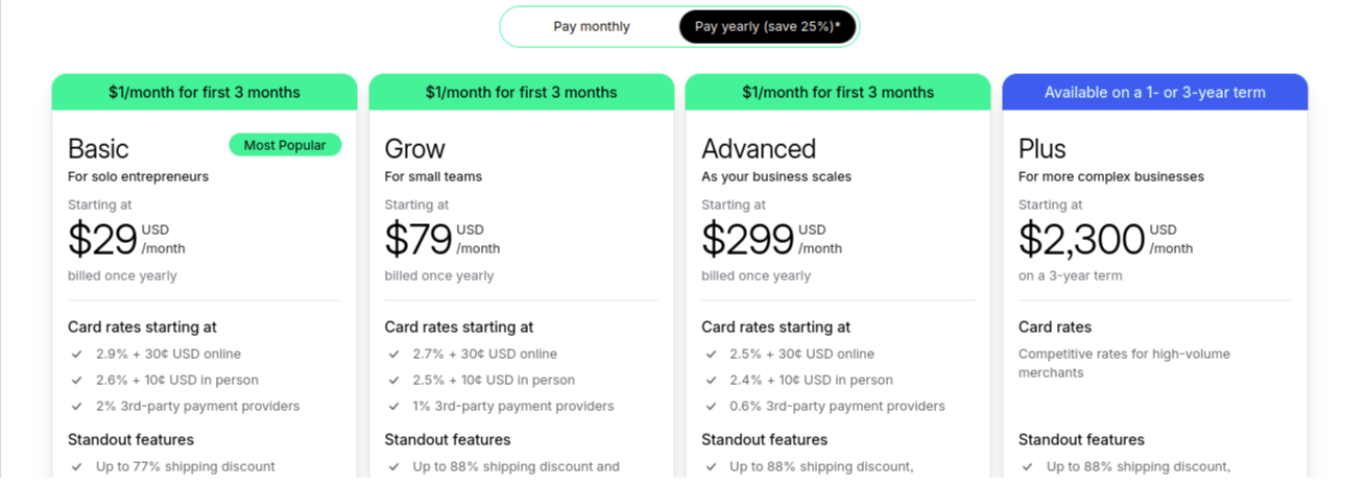Select Pay yearly (save 25%) option

click(x=767, y=27)
